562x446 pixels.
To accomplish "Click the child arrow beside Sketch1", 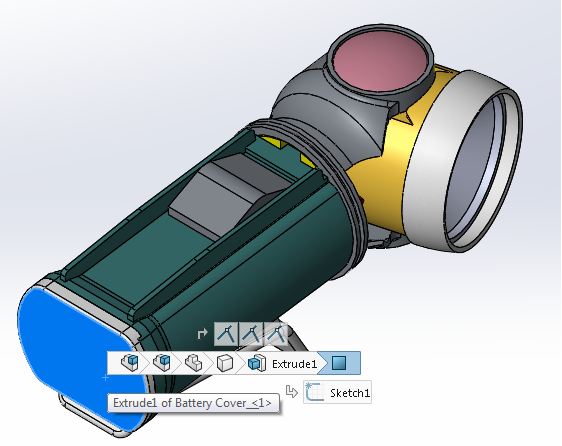I will 292,391.
